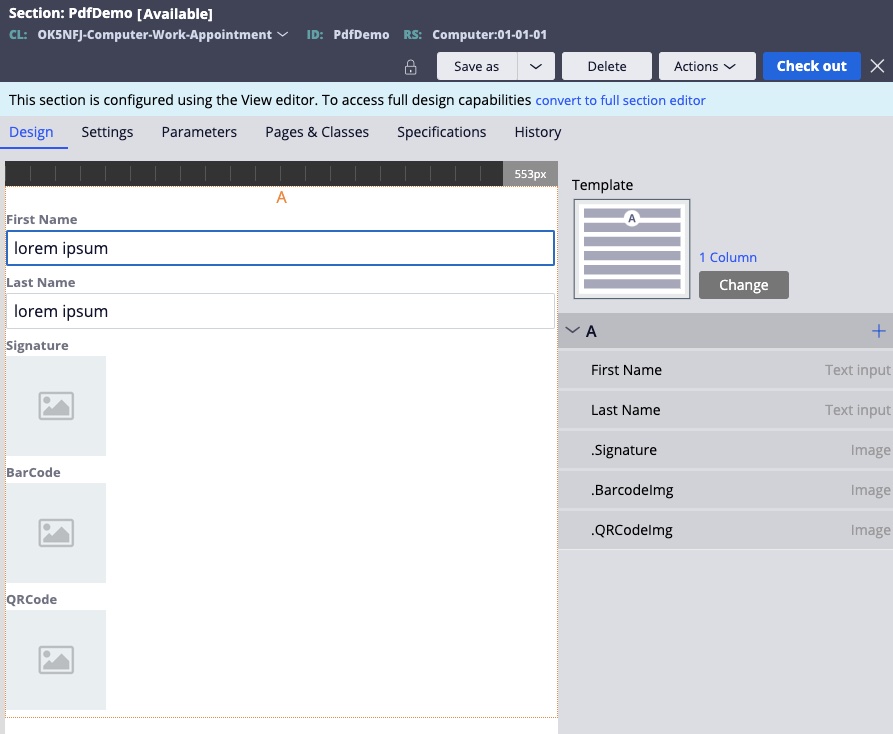
Task: Collapse the A region expander
Action: [x=573, y=331]
